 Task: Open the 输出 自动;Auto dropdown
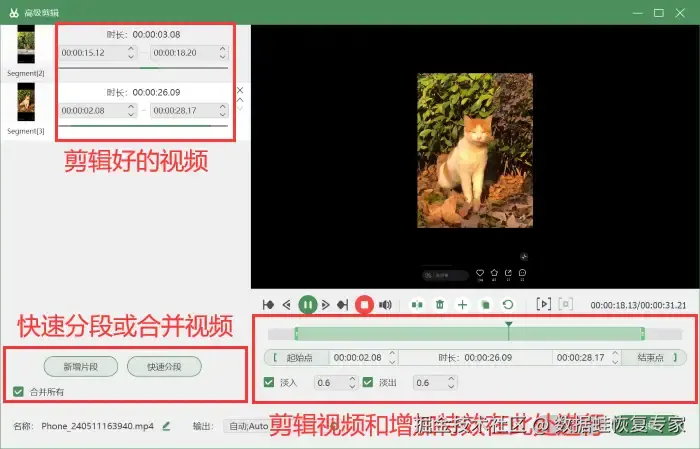tap(246, 426)
